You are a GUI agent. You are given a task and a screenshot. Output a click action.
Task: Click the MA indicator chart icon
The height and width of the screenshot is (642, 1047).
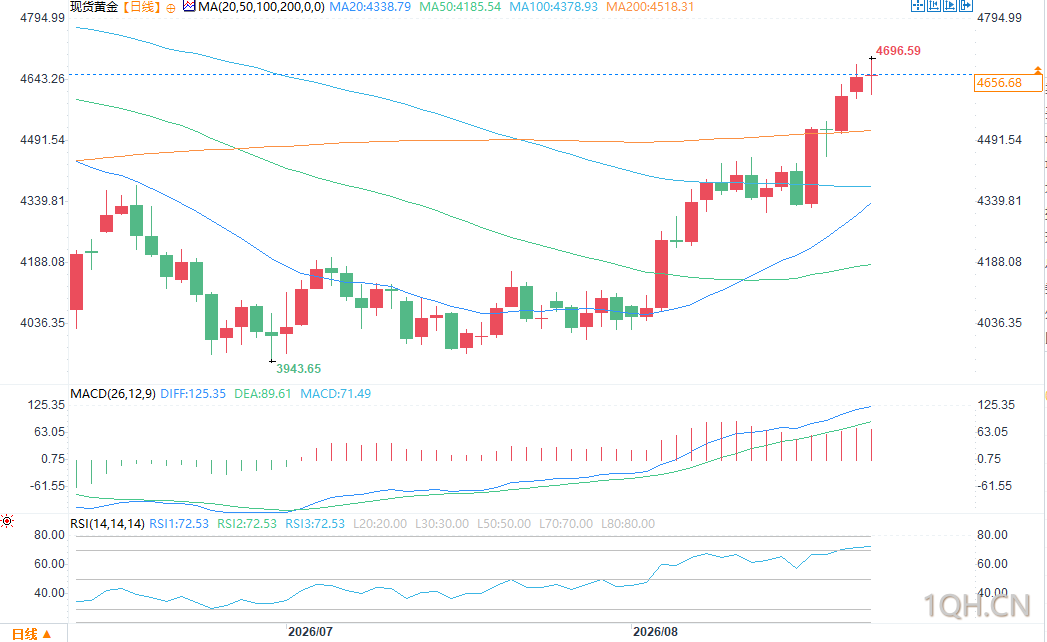[x=189, y=7]
